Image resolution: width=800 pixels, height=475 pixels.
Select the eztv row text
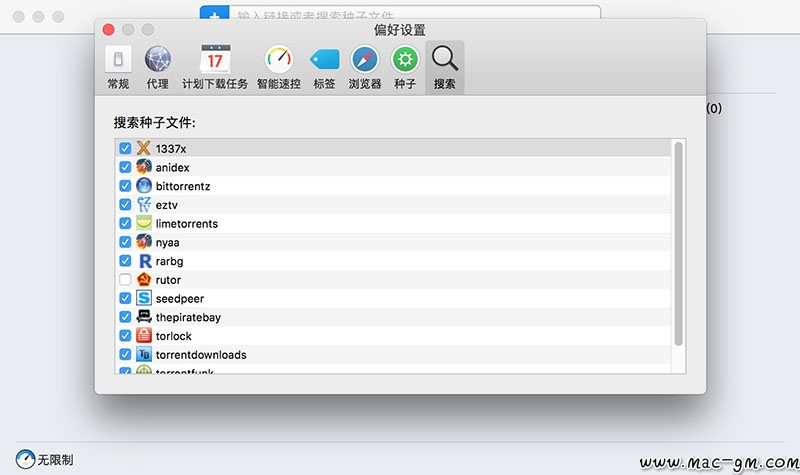click(x=167, y=205)
